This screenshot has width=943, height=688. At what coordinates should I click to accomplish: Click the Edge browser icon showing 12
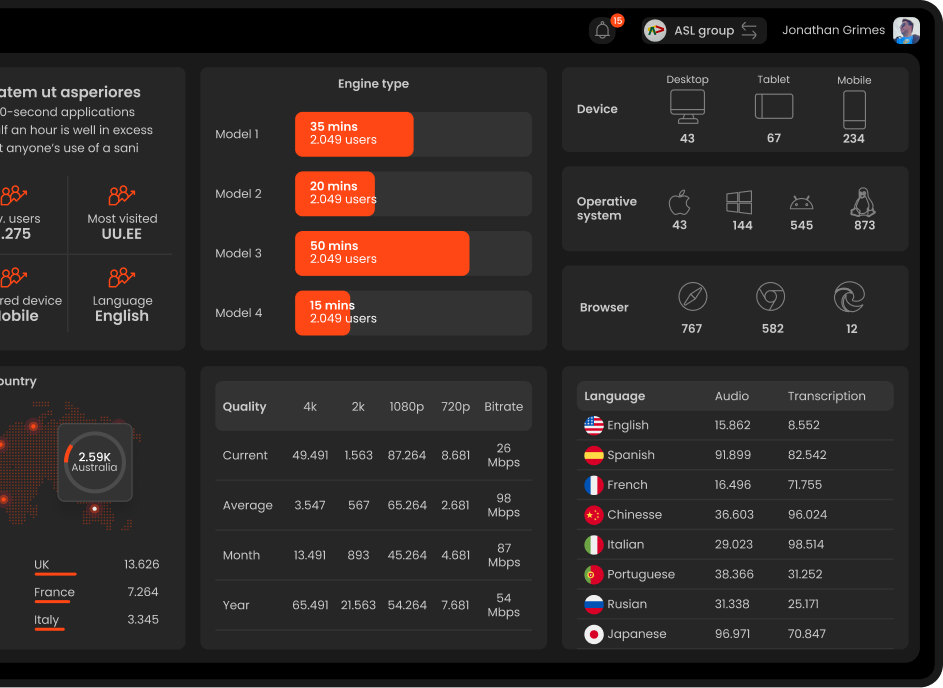pyautogui.click(x=848, y=299)
